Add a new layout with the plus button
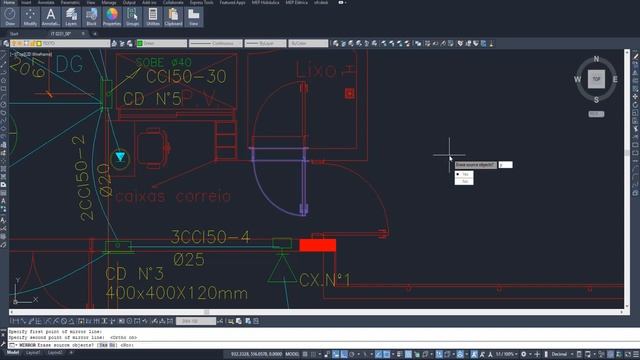This screenshot has width=640, height=360. (x=71, y=353)
